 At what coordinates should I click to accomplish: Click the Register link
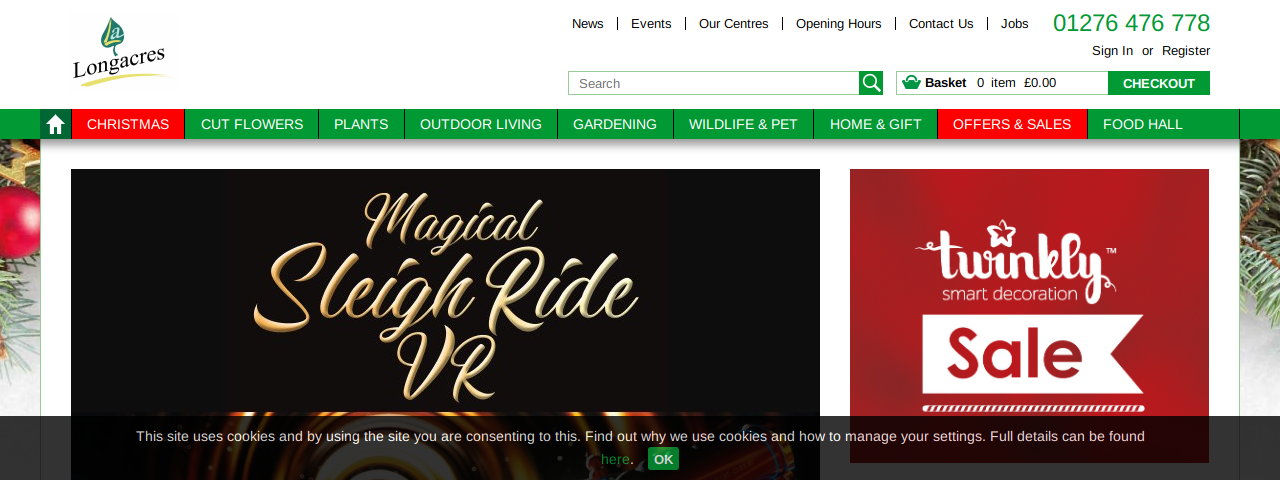(x=1186, y=51)
